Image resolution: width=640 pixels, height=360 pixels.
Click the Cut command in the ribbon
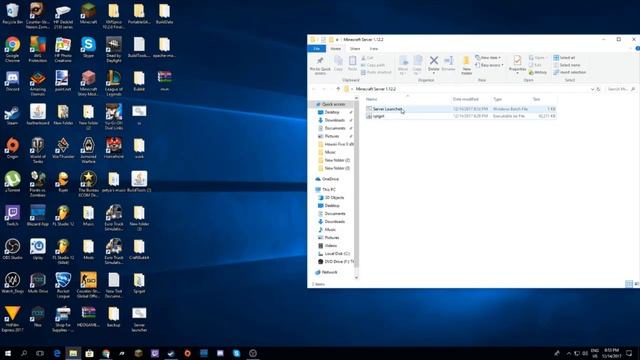coord(367,58)
